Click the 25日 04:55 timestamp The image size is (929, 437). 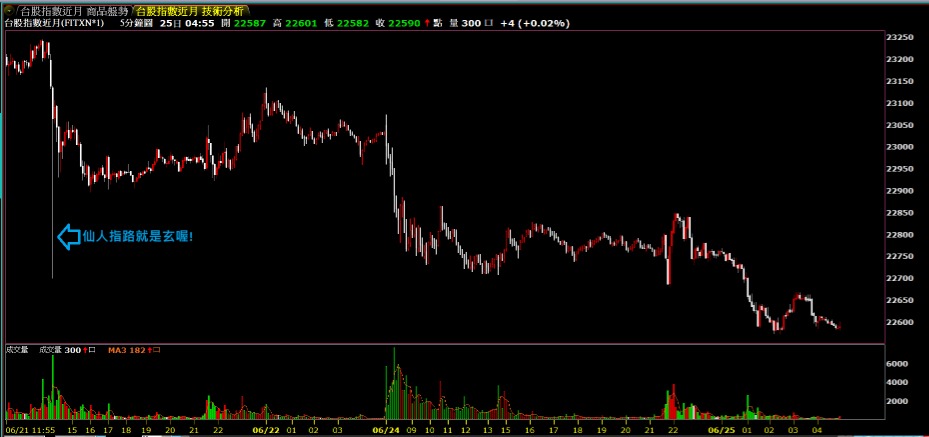click(186, 23)
